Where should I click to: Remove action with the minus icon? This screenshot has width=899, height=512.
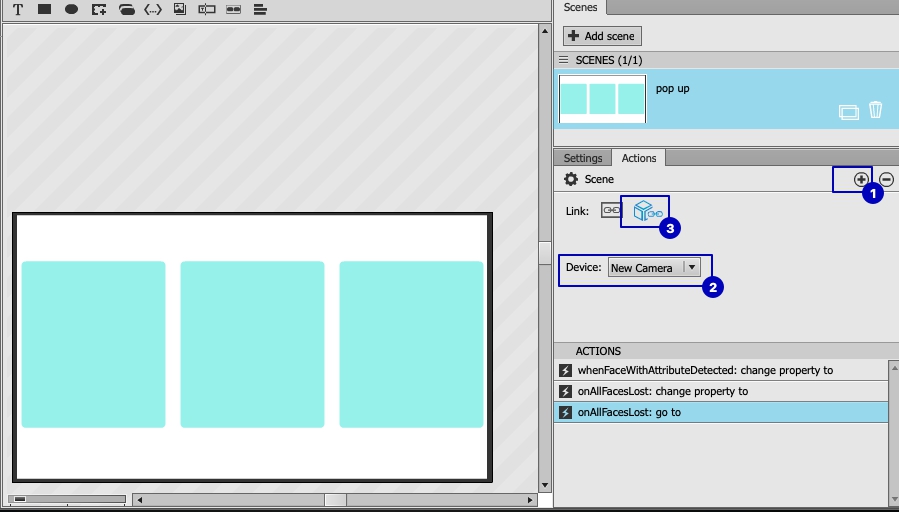pos(886,179)
